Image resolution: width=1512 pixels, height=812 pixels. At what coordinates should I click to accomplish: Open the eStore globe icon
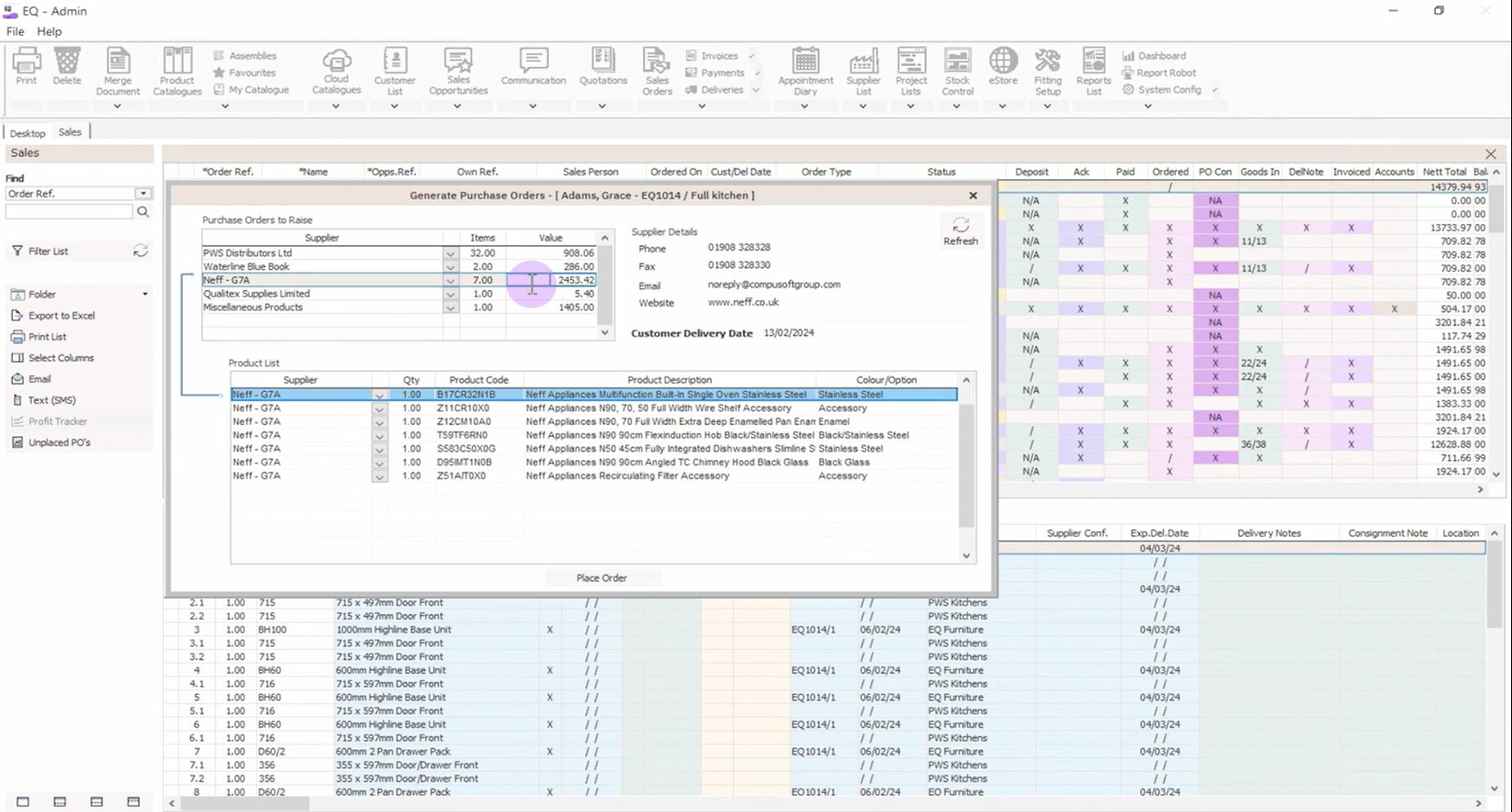(1003, 67)
